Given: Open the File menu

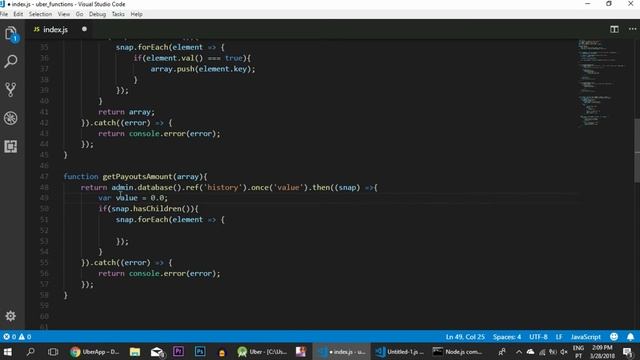Looking at the screenshot, I should (x=4, y=14).
